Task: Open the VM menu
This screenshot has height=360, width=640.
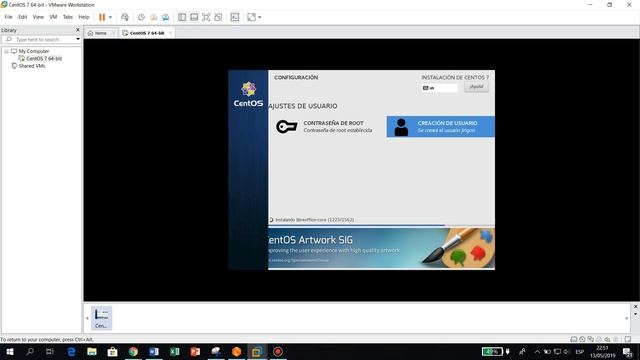Action: click(53, 17)
